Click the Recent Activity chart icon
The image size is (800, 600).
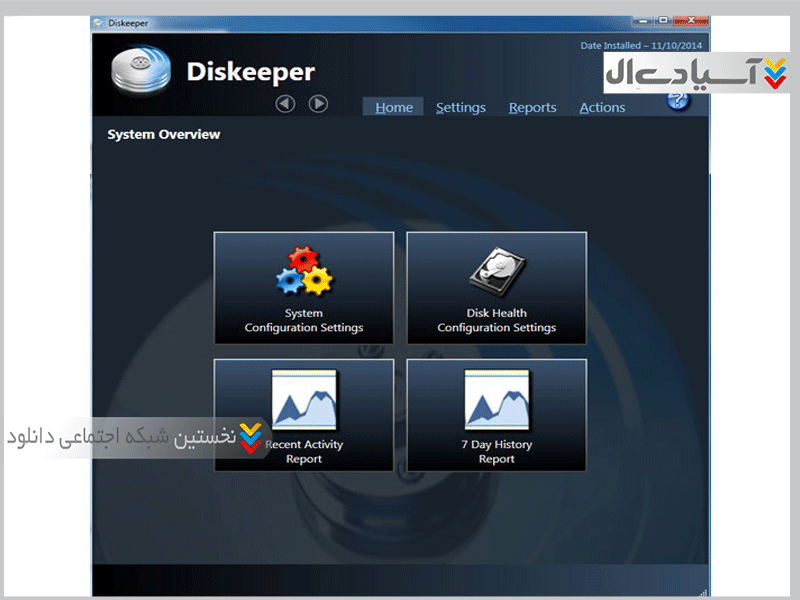(x=305, y=400)
